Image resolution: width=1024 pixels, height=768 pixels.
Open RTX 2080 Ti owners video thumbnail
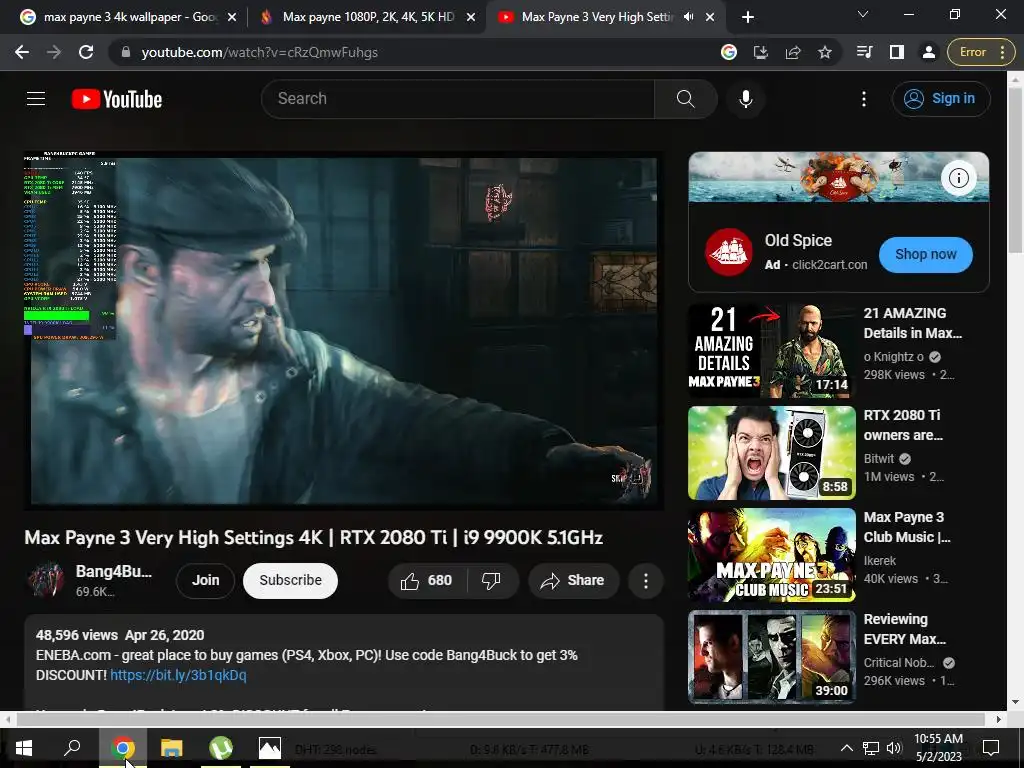771,453
